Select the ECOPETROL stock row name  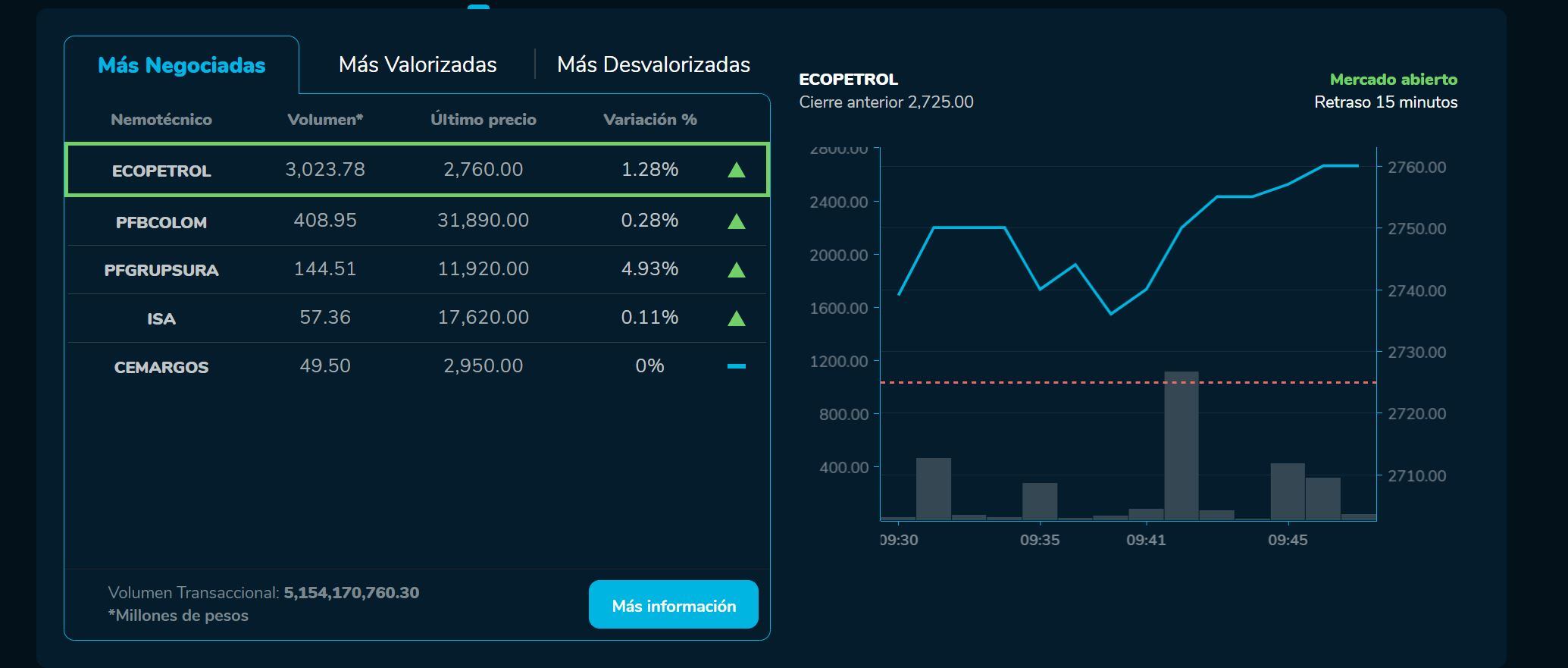161,171
